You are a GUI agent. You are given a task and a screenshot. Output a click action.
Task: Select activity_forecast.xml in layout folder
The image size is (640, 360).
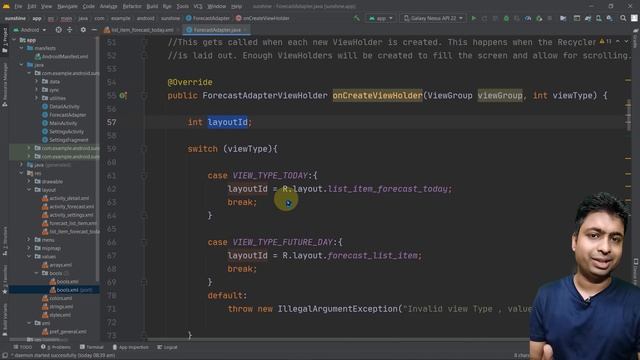tap(68, 207)
